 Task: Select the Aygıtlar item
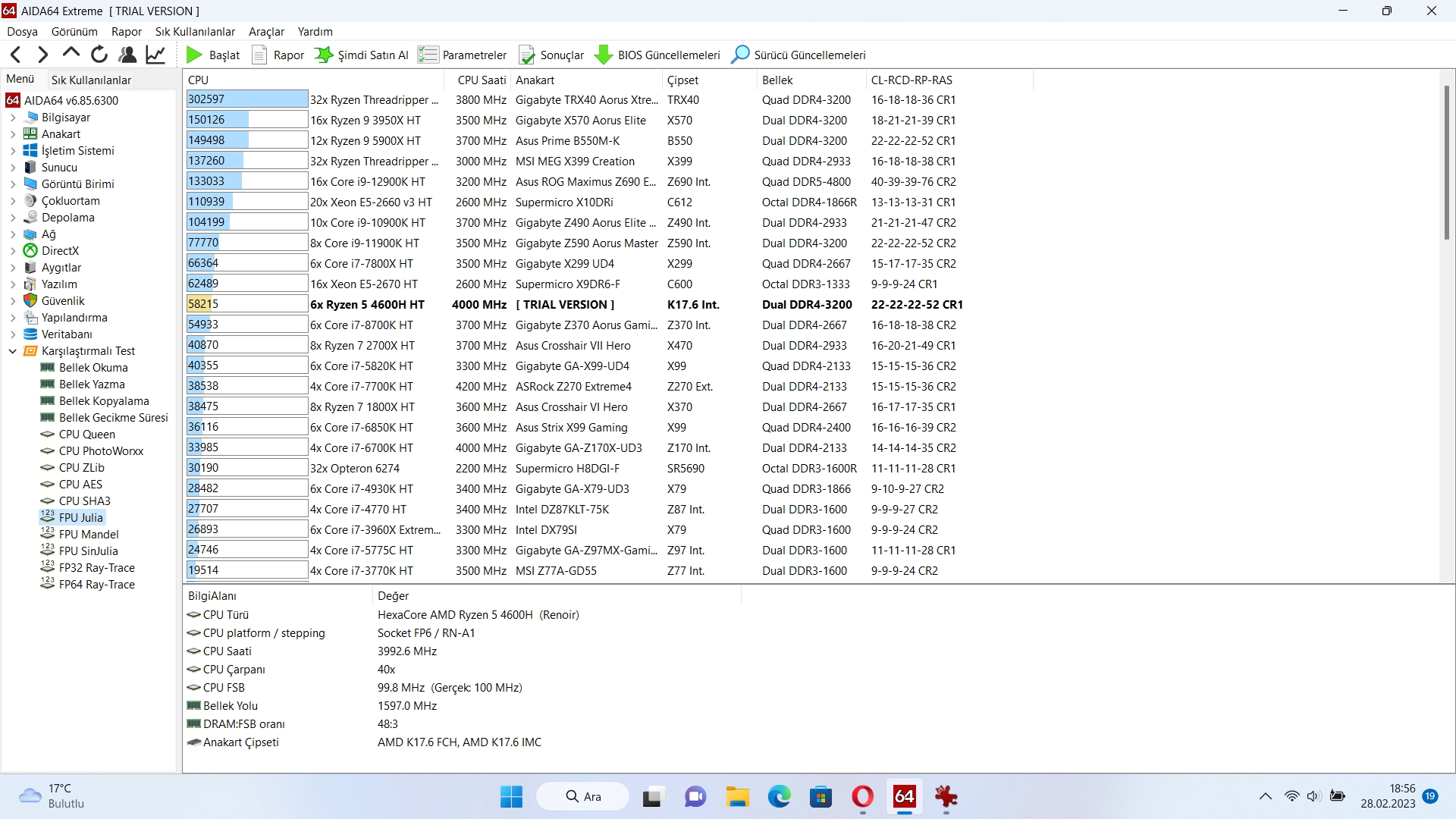pos(52,268)
